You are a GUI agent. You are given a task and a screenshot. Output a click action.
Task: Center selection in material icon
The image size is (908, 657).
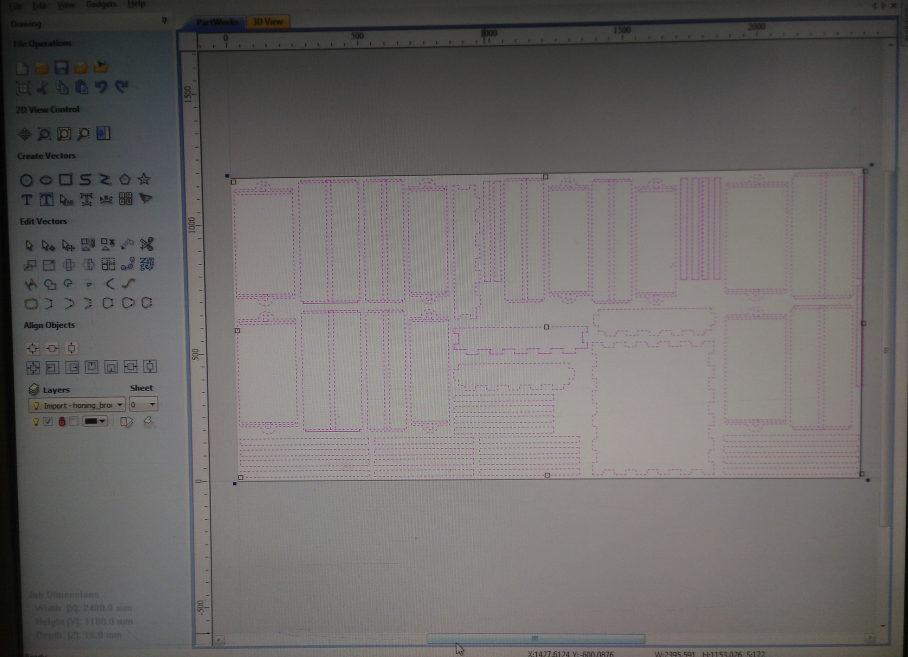32,348
